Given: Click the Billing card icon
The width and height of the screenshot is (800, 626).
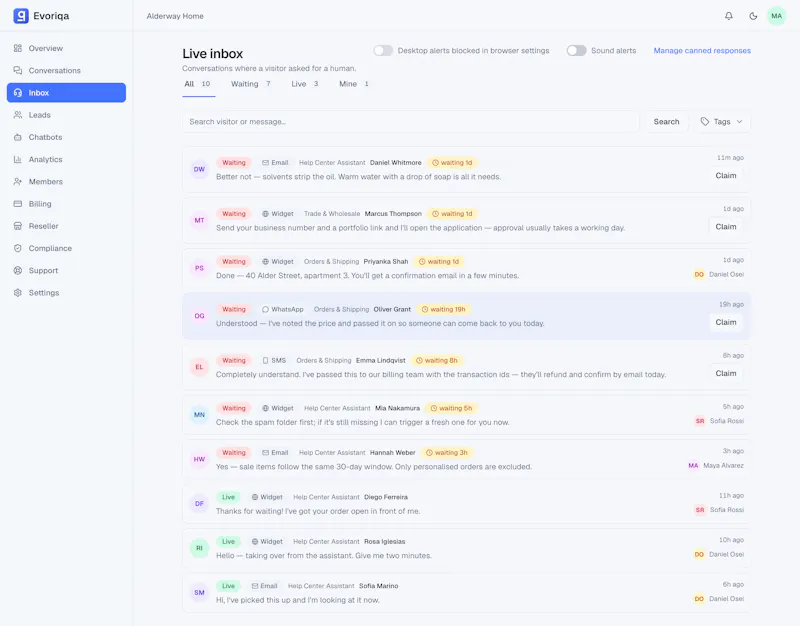Looking at the screenshot, I should pos(18,204).
